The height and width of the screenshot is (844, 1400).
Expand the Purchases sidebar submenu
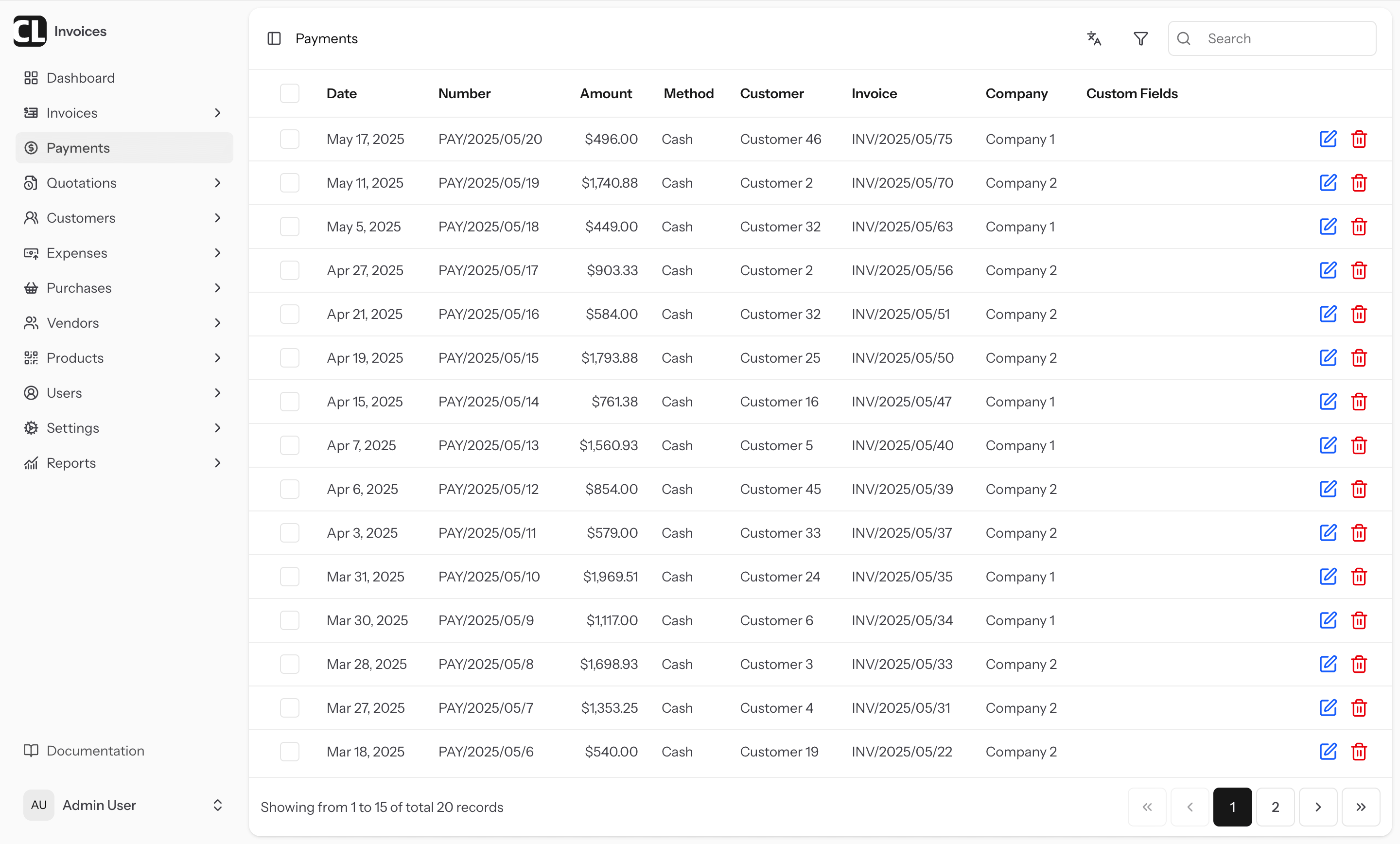tap(218, 288)
